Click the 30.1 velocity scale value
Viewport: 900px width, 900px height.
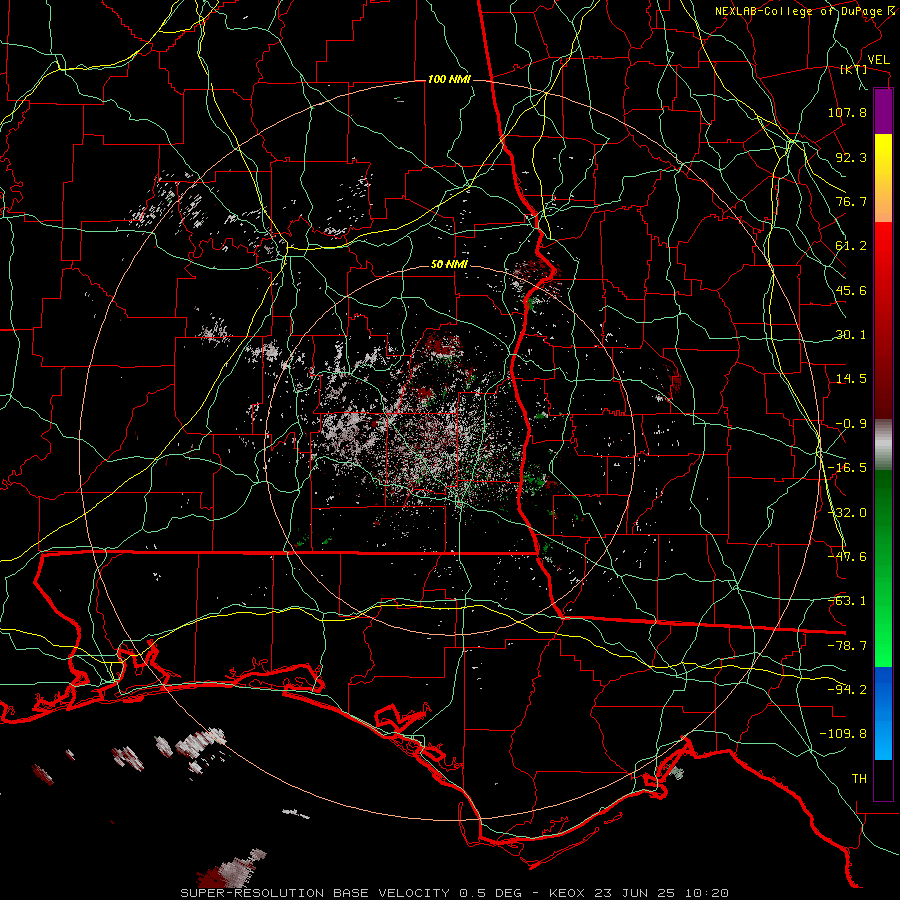coord(851,335)
